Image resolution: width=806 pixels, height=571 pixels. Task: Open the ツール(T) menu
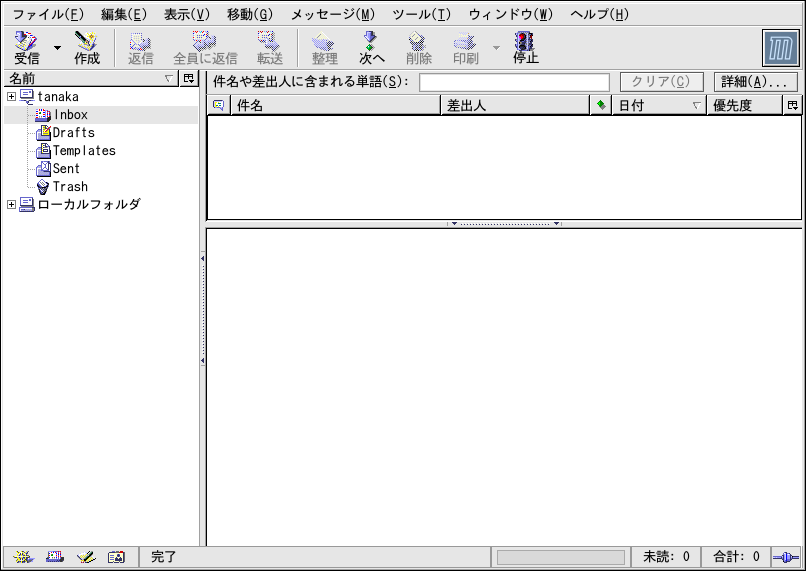(421, 14)
